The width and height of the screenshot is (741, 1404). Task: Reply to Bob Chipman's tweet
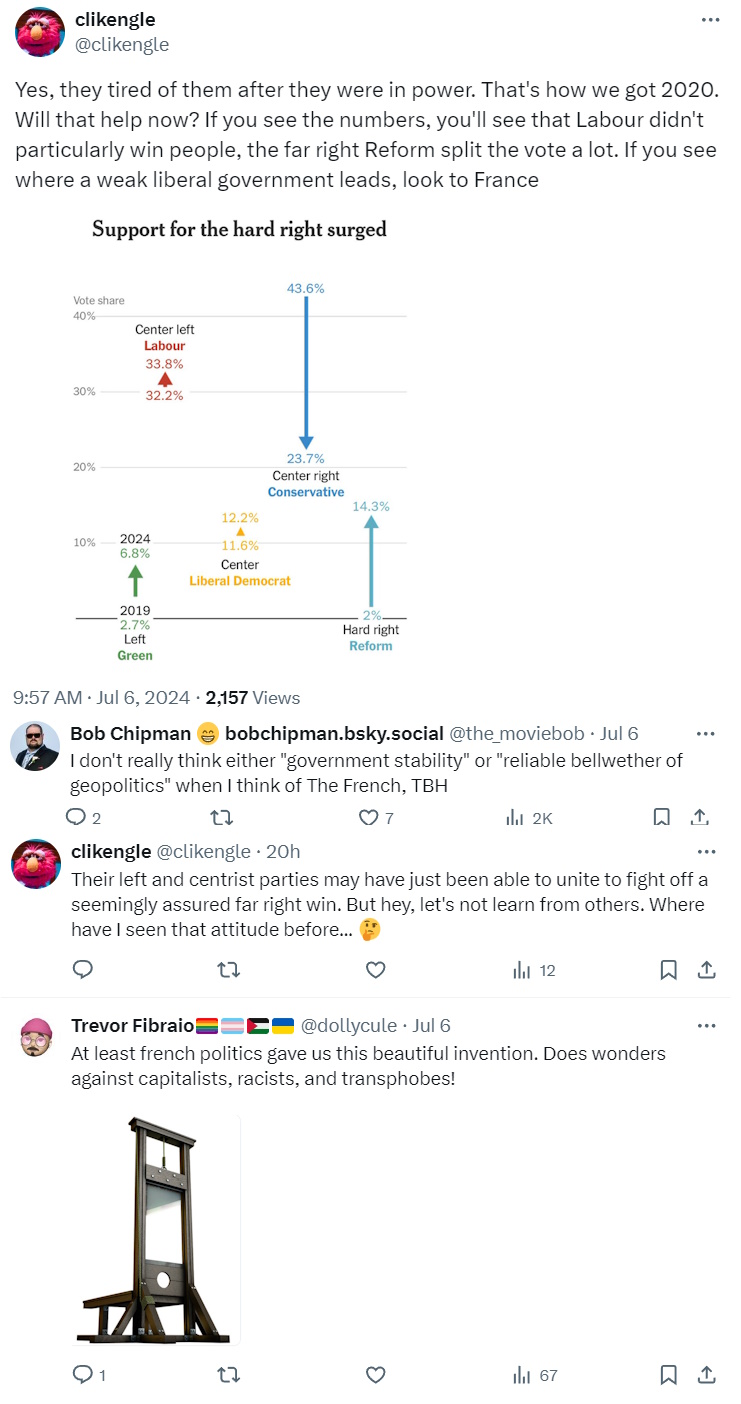click(x=77, y=818)
